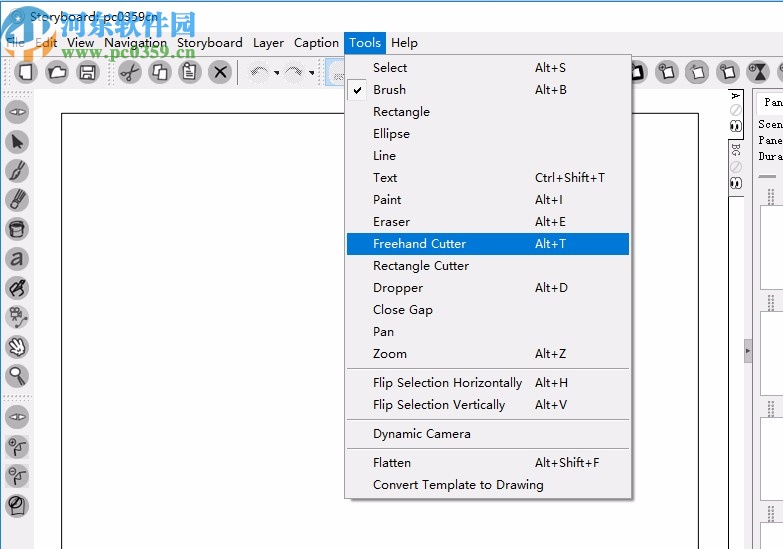Open the Caption menu

coord(316,43)
